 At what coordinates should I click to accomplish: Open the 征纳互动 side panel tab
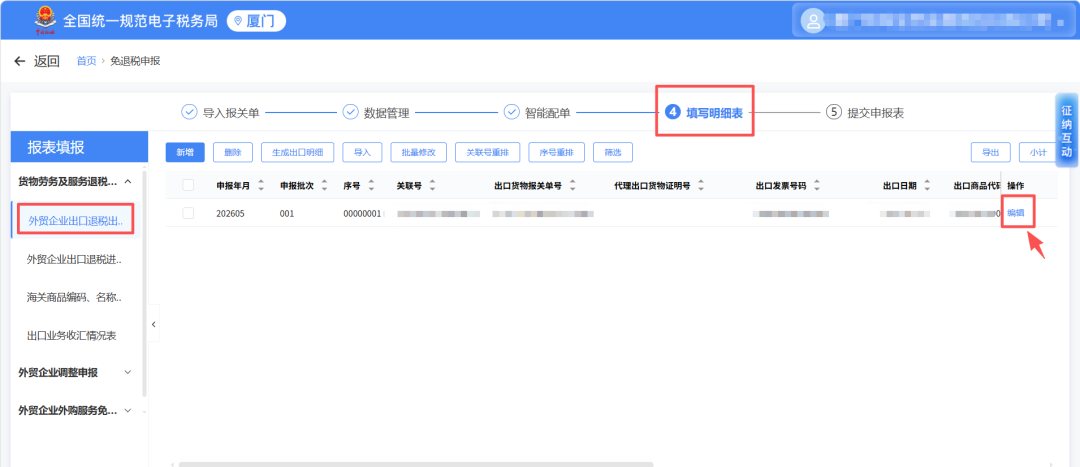tap(1066, 131)
